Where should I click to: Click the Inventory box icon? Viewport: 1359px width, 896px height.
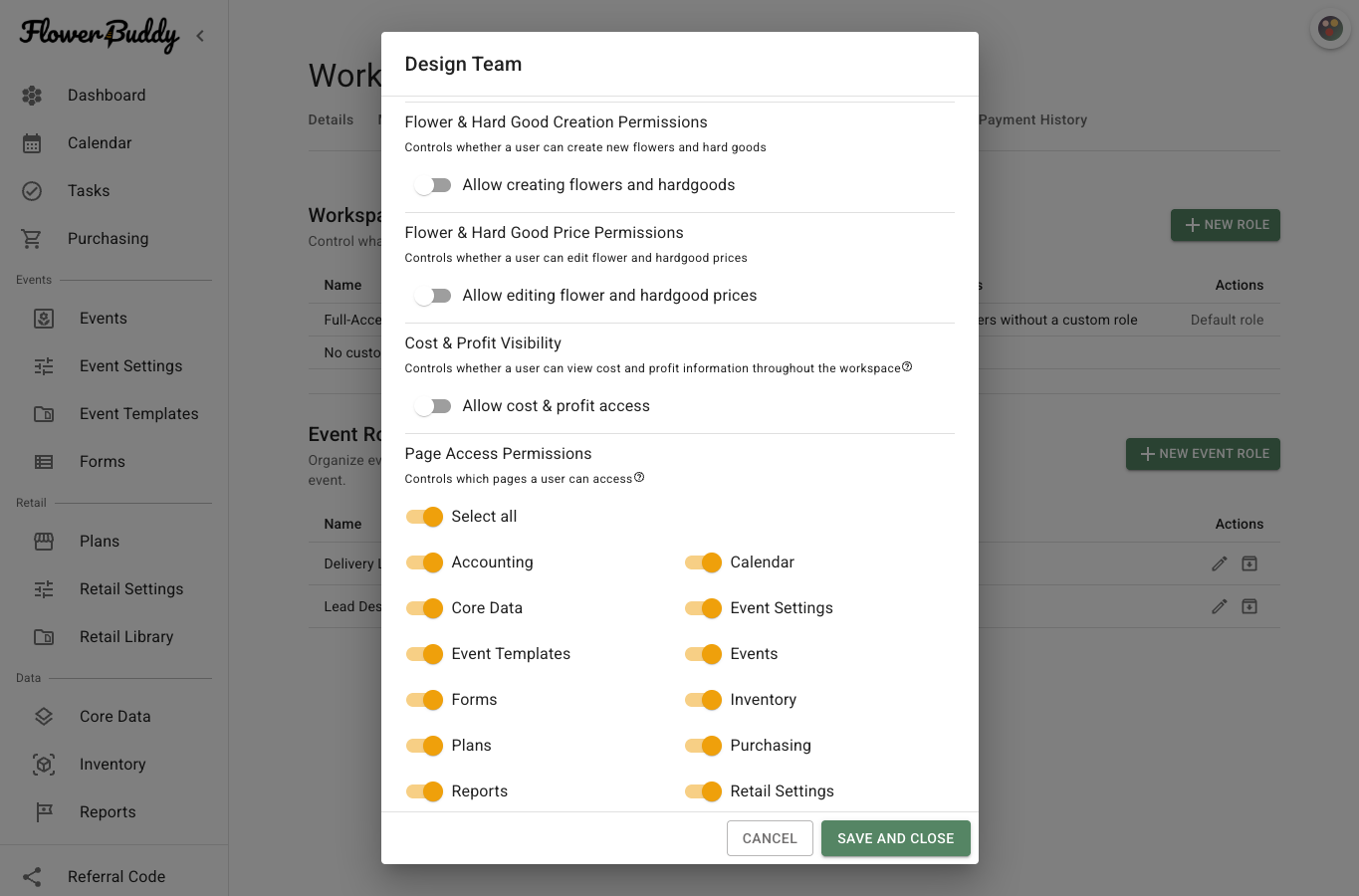44,765
